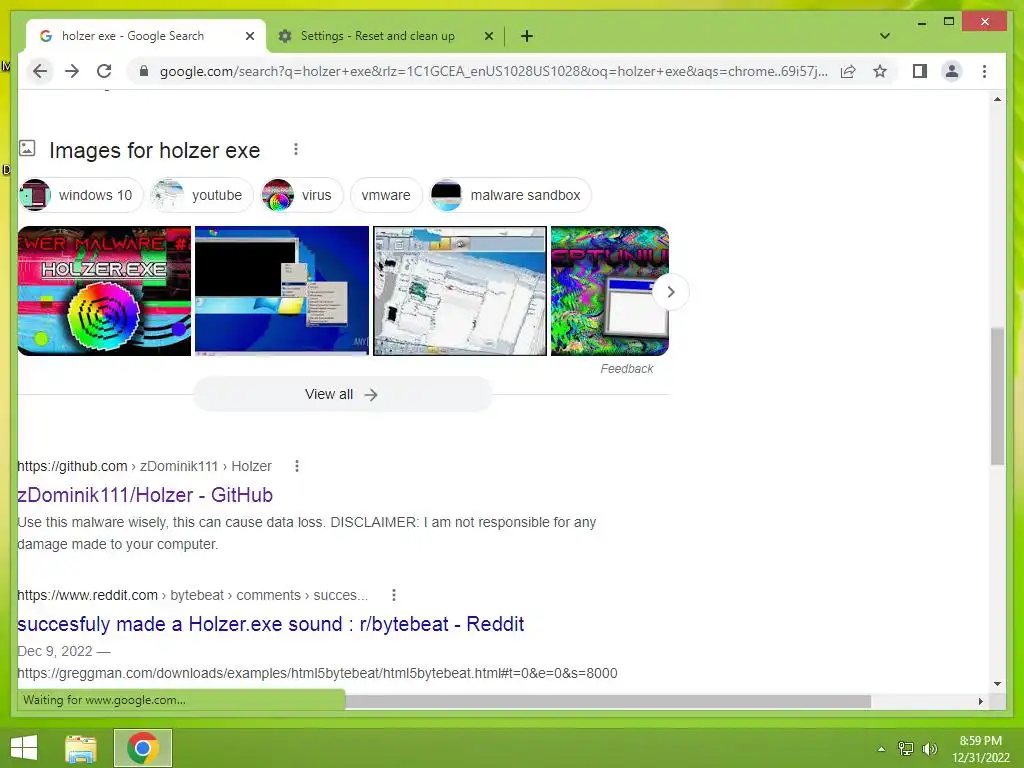Show hidden system tray icons
Image resolution: width=1024 pixels, height=768 pixels.
(881, 749)
